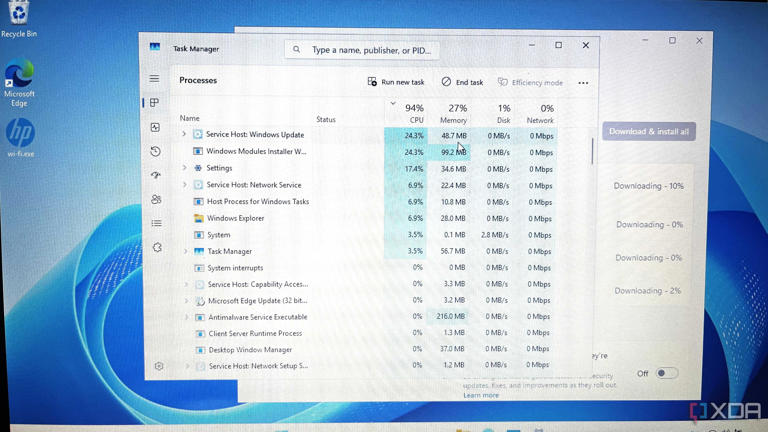Screen dimensions: 768x432
Task: Open the Recycle Bin desktop icon
Action: (x=19, y=12)
